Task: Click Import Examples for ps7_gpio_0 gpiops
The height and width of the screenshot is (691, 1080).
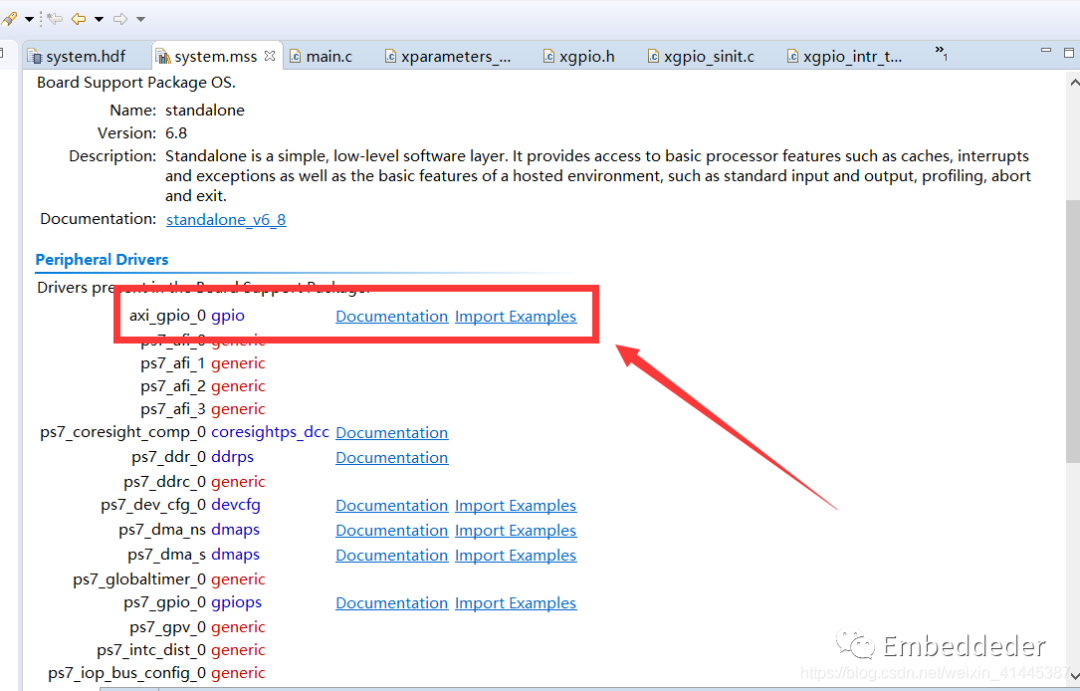Action: point(515,604)
